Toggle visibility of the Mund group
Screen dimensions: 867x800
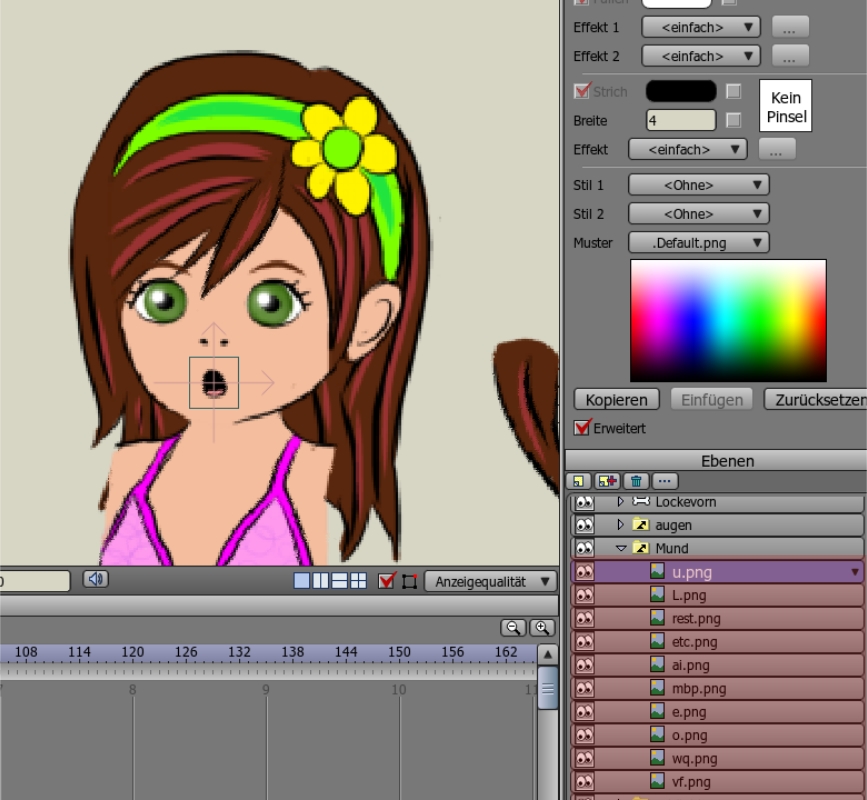[584, 548]
